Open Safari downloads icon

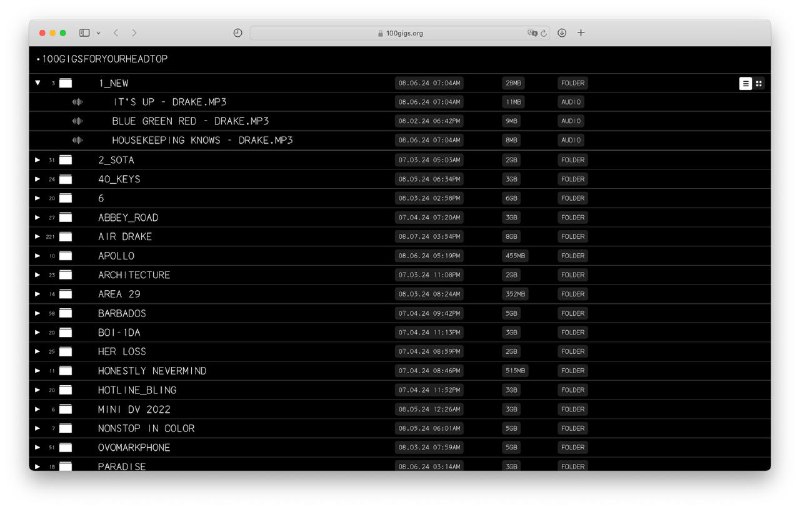562,33
